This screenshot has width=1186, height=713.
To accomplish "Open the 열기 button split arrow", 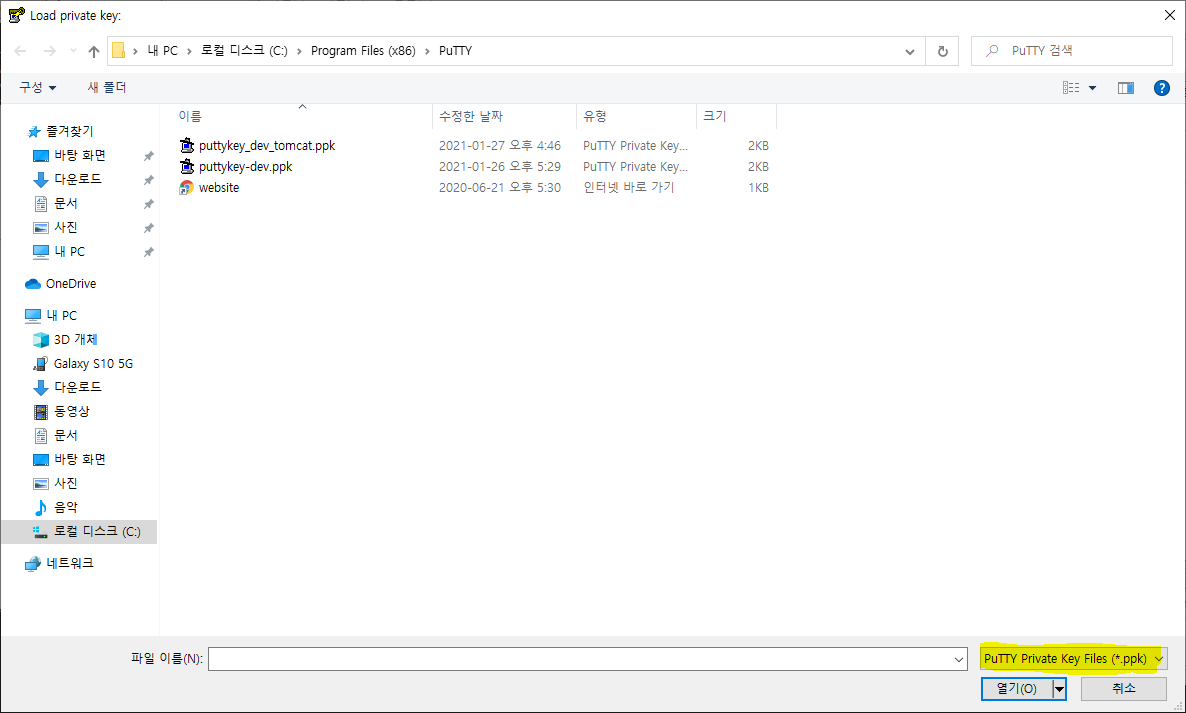I will (1060, 689).
